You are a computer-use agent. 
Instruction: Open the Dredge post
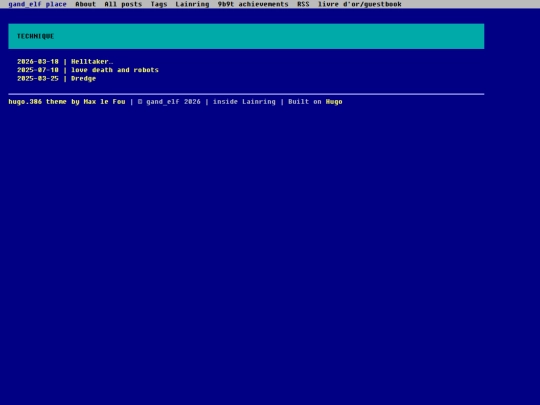tap(83, 79)
